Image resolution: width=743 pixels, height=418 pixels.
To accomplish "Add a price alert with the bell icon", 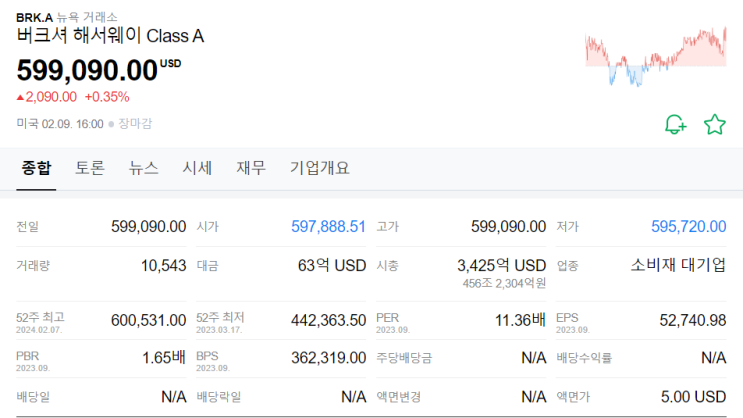I will coord(675,125).
